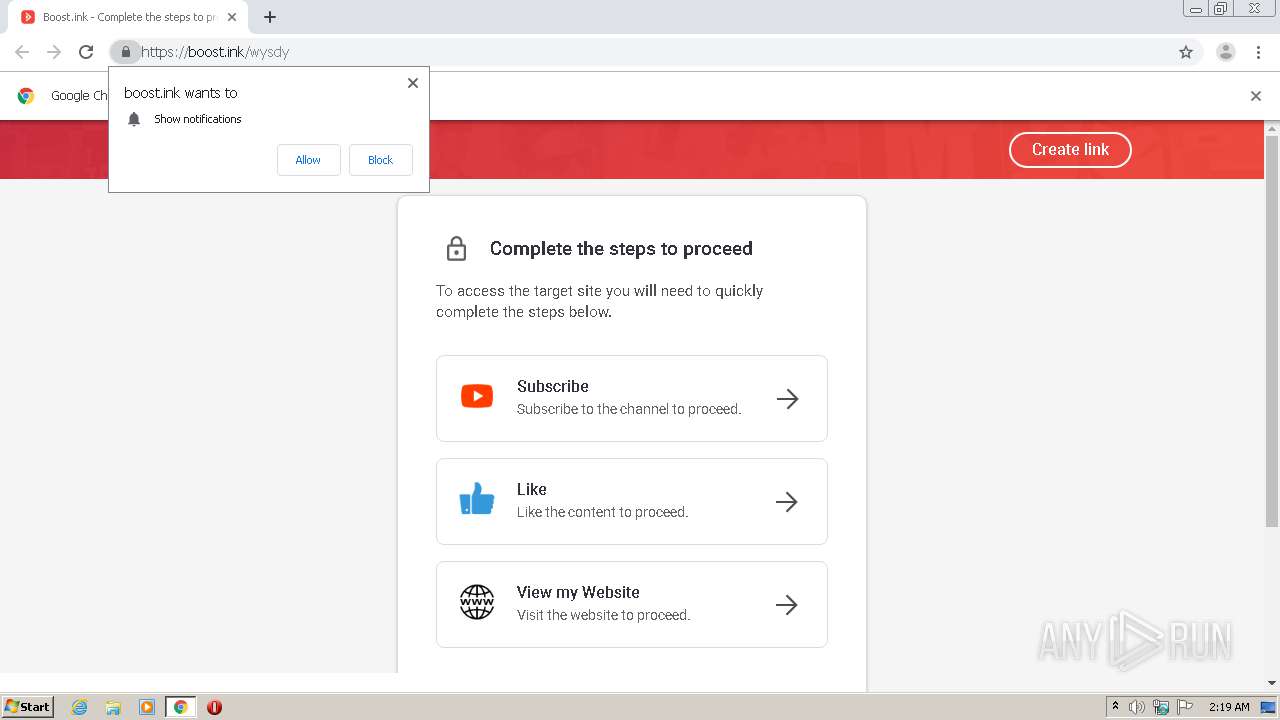Image resolution: width=1280 pixels, height=720 pixels.
Task: Block notifications from boost.ink
Action: click(x=380, y=160)
